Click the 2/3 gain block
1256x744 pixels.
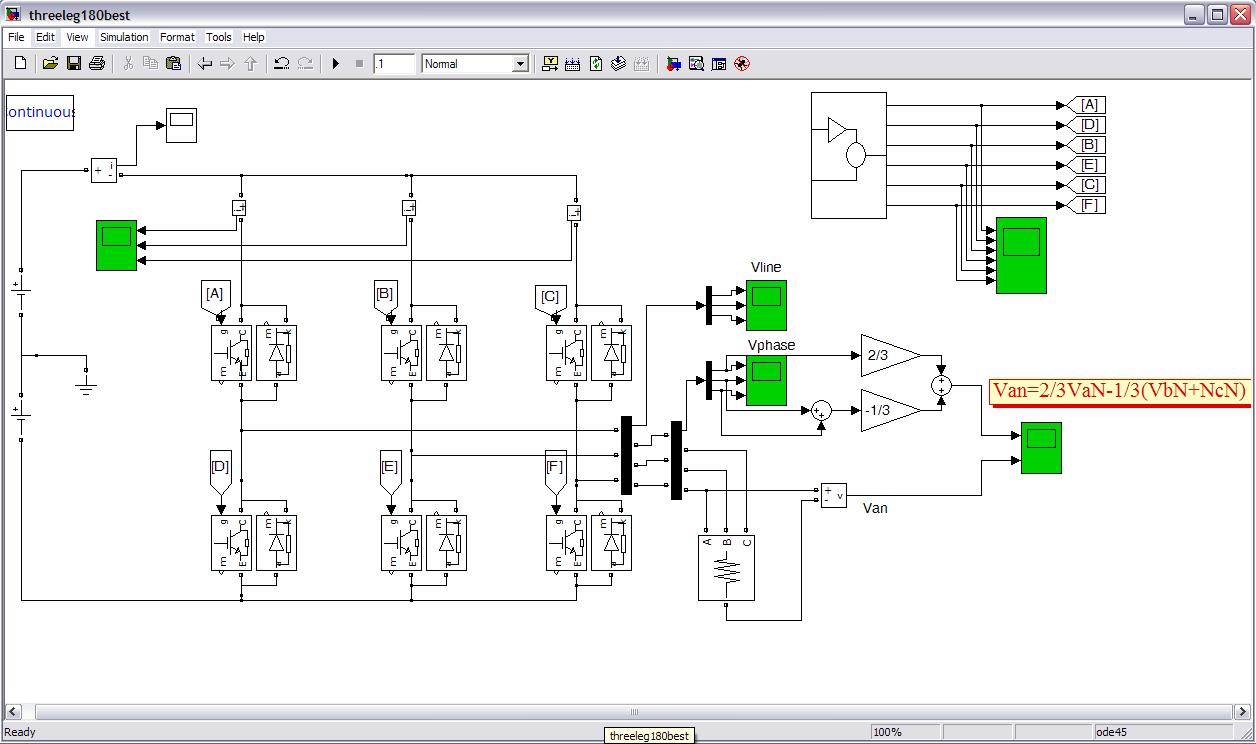pos(888,355)
